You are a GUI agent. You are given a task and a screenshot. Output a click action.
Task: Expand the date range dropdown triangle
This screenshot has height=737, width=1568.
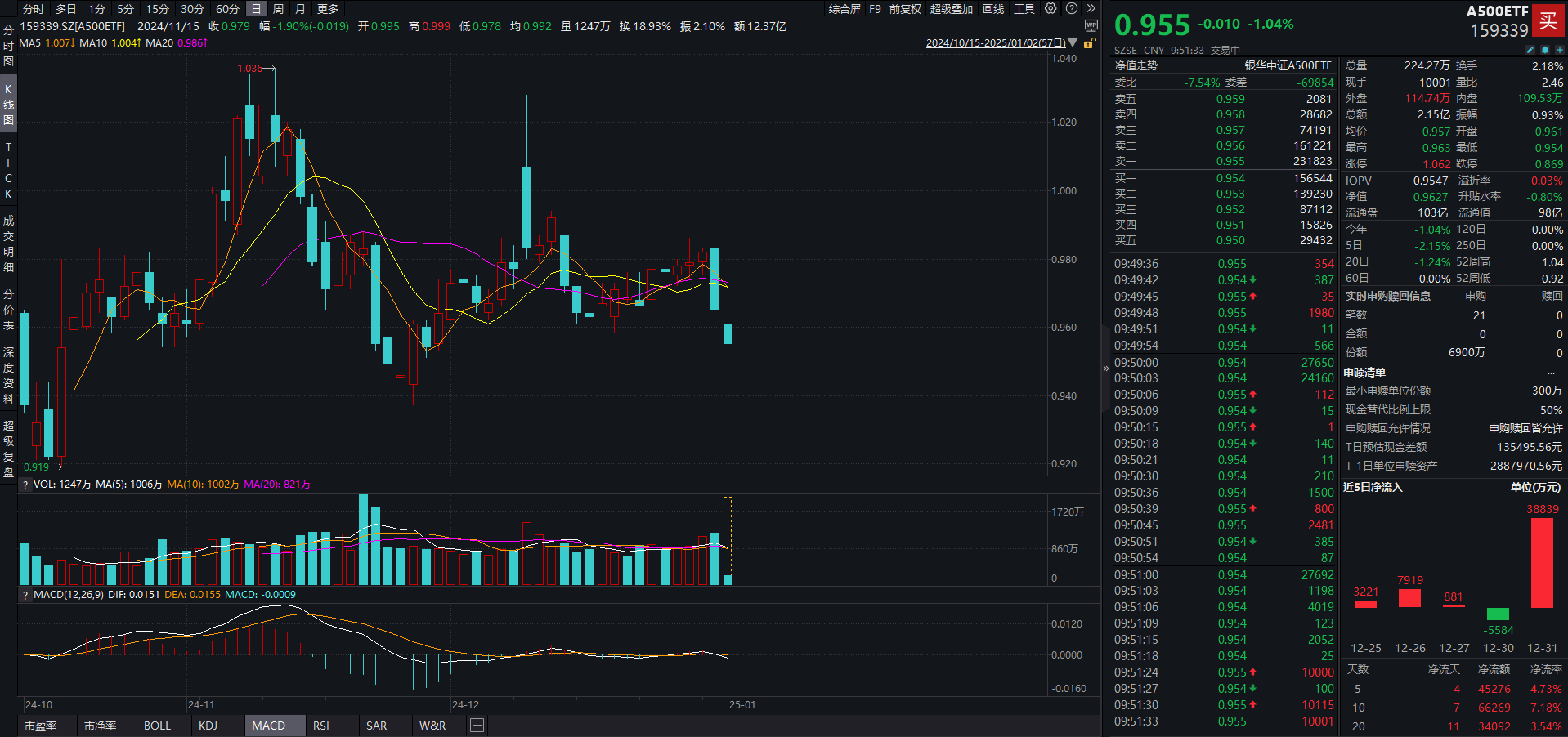tap(1073, 42)
